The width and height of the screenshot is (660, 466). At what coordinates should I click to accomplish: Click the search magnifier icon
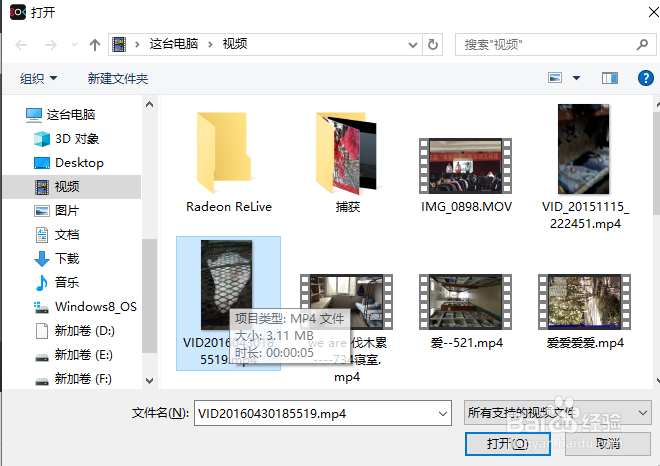(x=642, y=44)
